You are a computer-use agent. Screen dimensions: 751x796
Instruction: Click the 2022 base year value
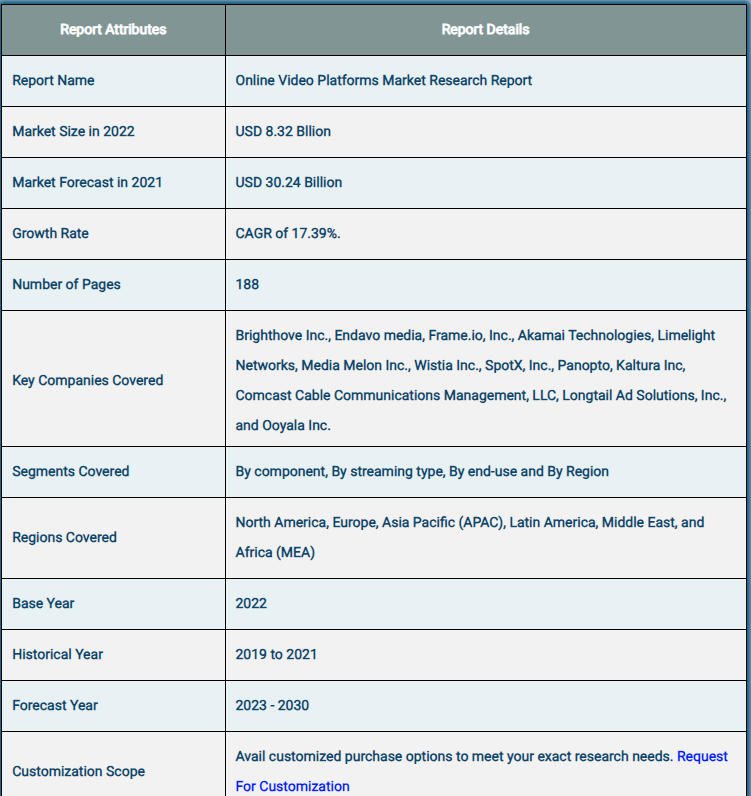pyautogui.click(x=251, y=603)
